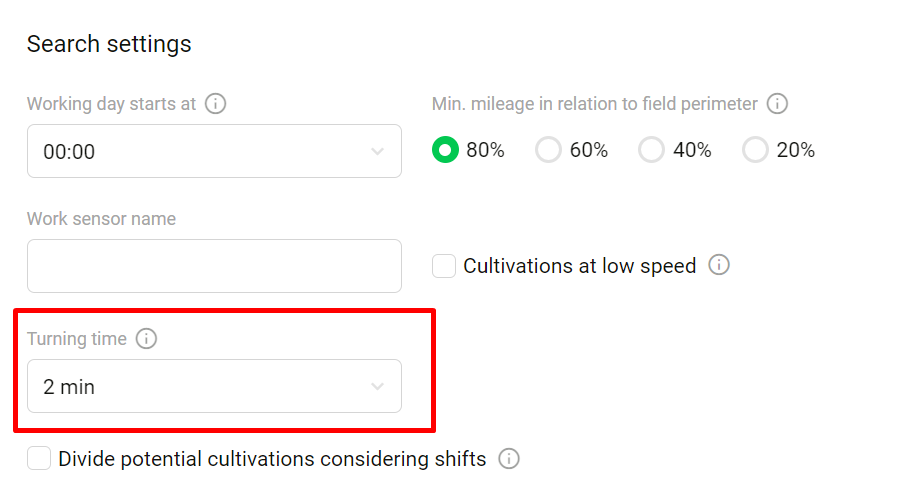Set minimum mileage to 40%
The image size is (904, 499).
[651, 151]
